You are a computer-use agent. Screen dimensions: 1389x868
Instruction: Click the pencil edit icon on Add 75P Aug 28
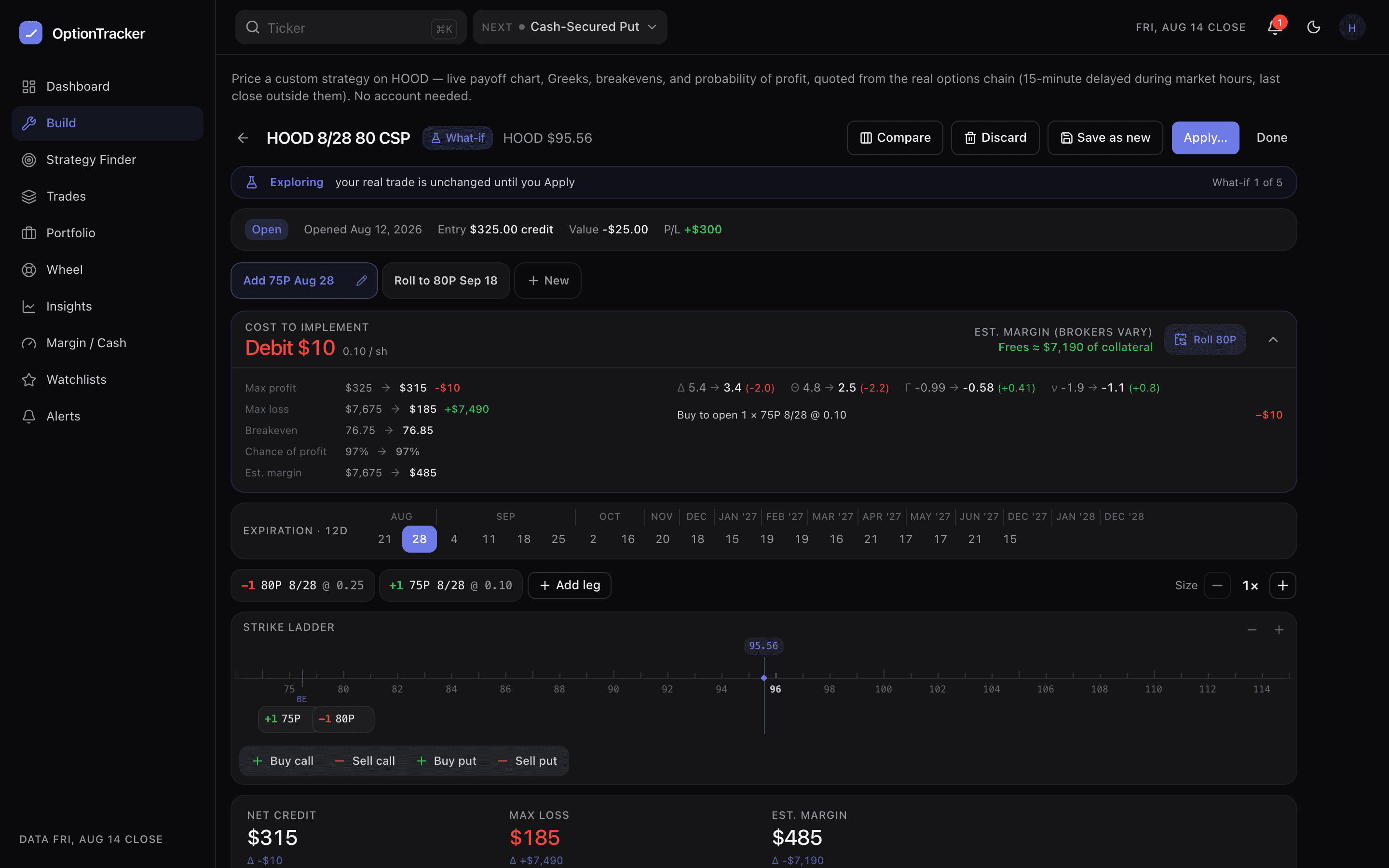(362, 281)
